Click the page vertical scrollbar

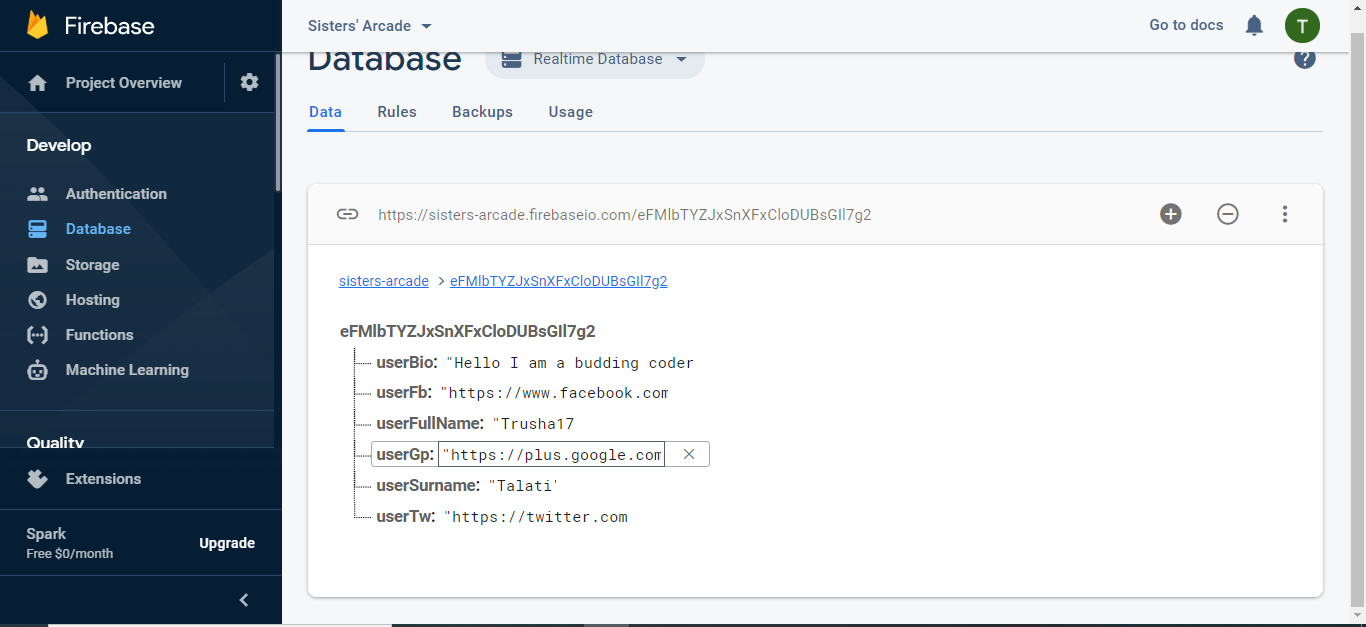[1358, 320]
